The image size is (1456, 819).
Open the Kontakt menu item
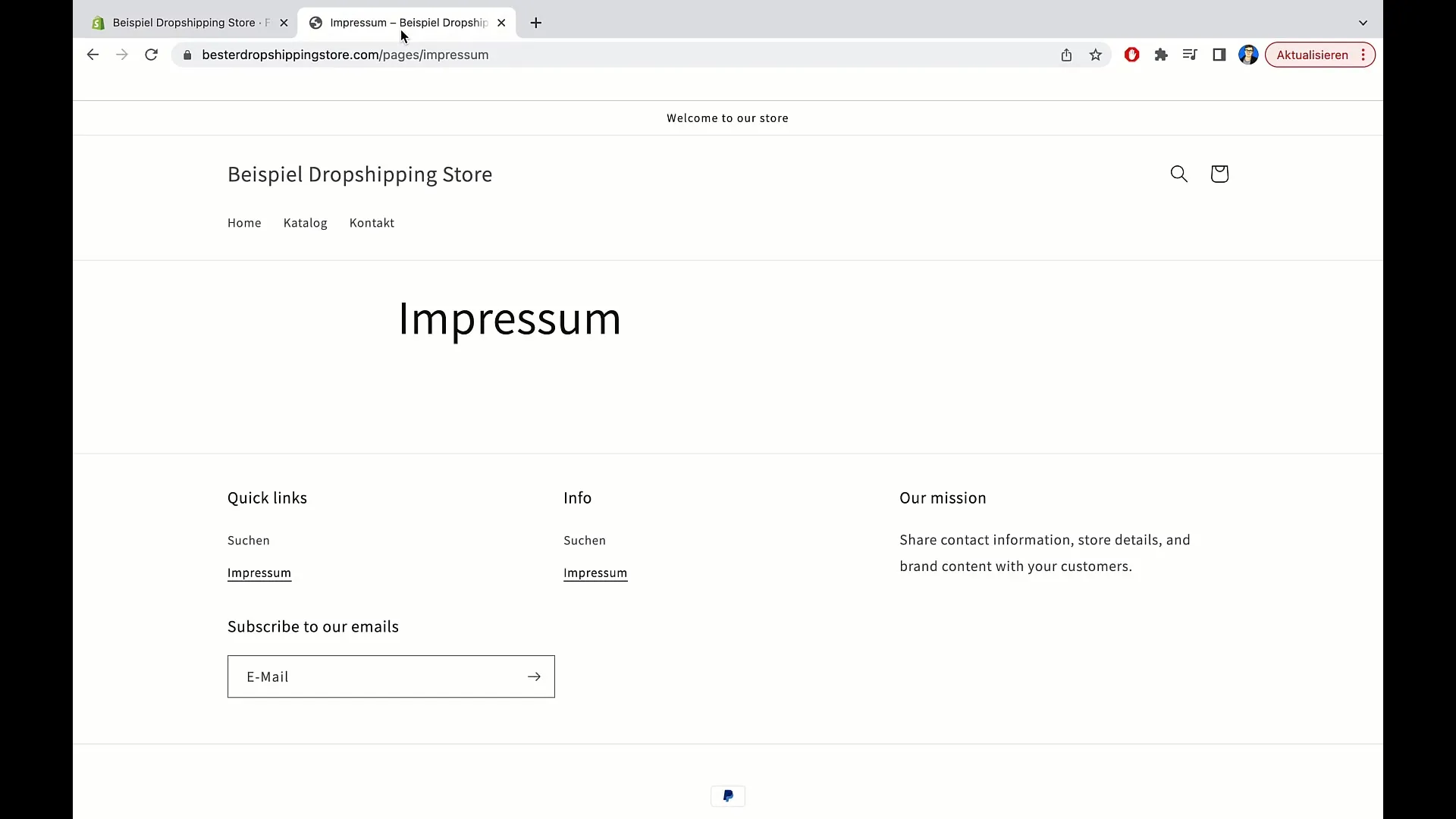pos(372,223)
